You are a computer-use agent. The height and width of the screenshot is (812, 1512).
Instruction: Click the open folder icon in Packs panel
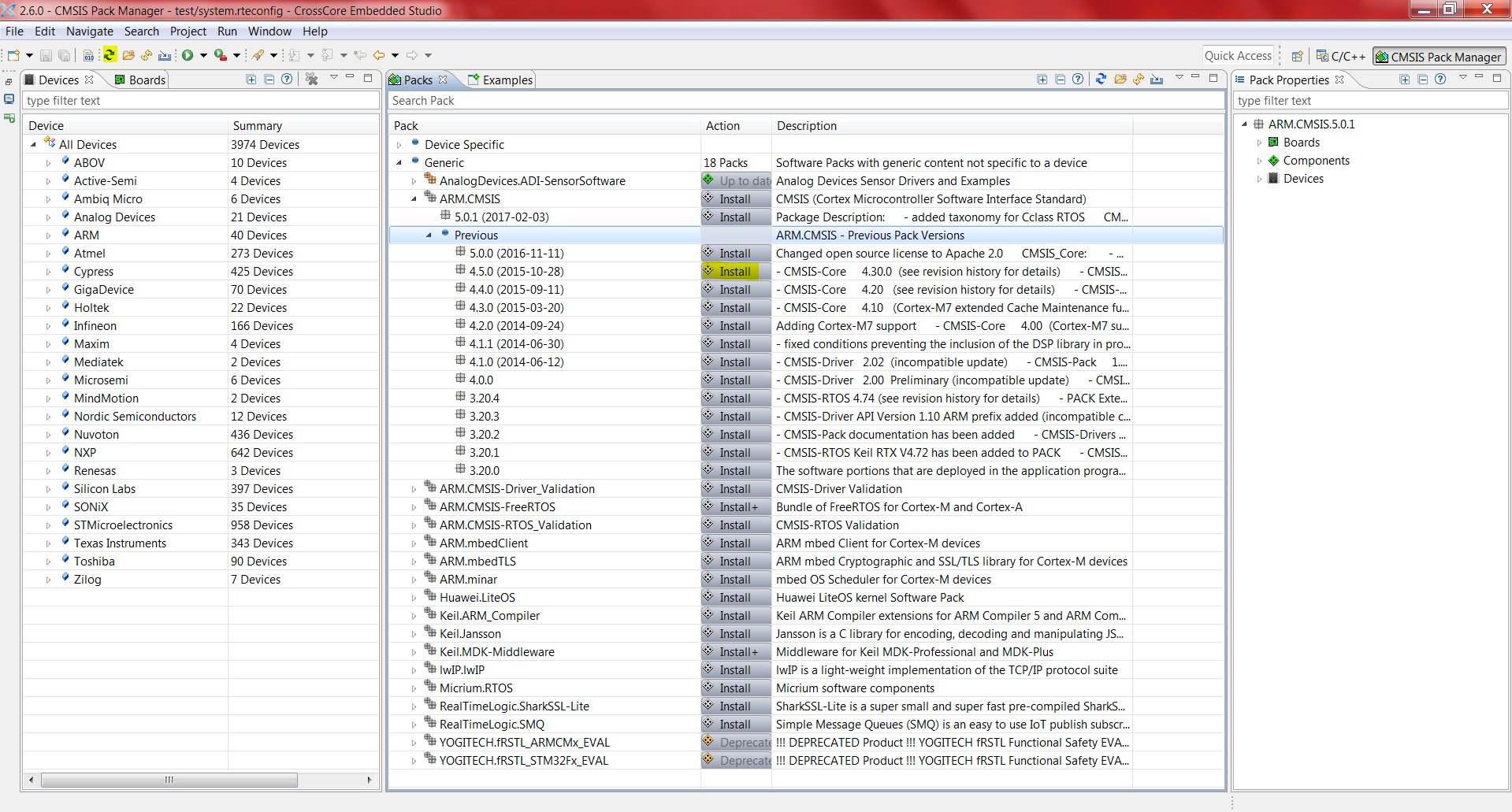[1120, 79]
